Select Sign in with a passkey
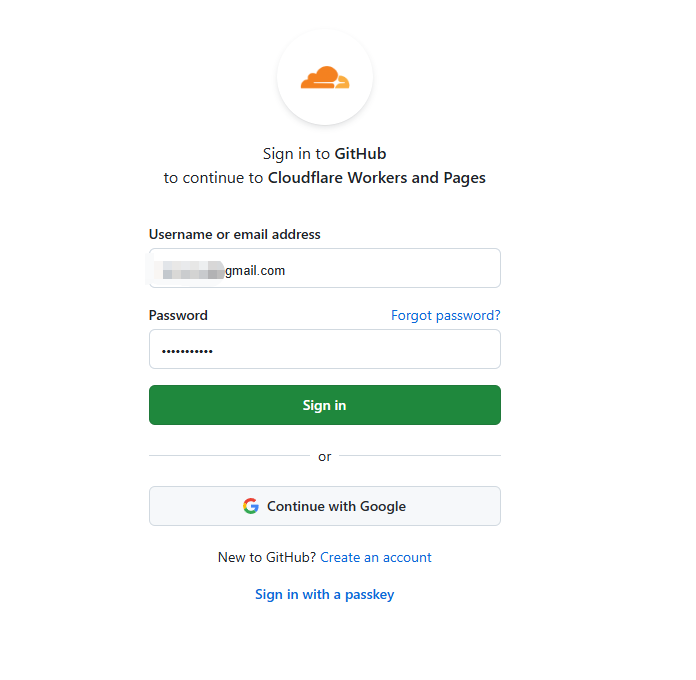This screenshot has height=680, width=696. point(325,594)
